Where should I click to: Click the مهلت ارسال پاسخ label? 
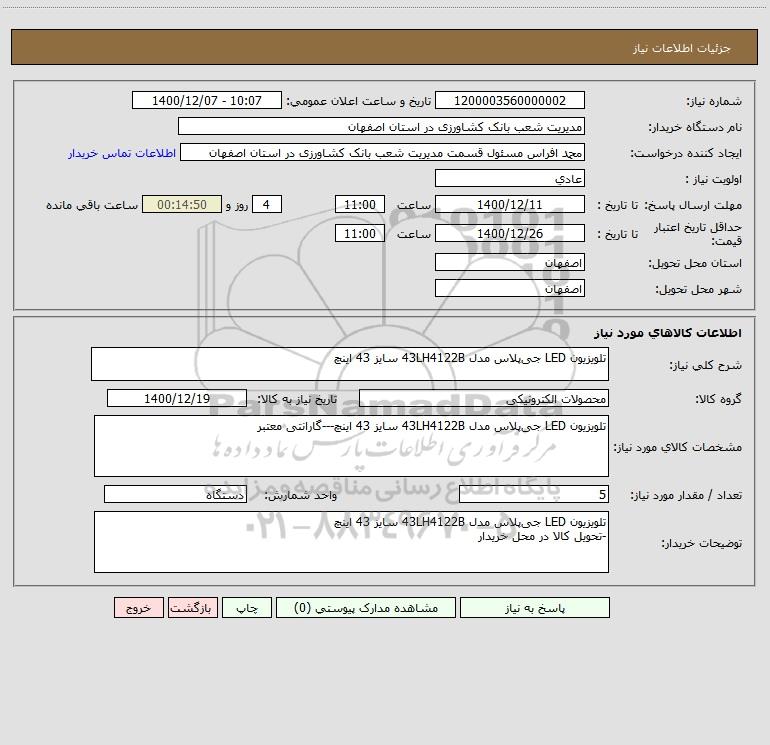(x=693, y=205)
